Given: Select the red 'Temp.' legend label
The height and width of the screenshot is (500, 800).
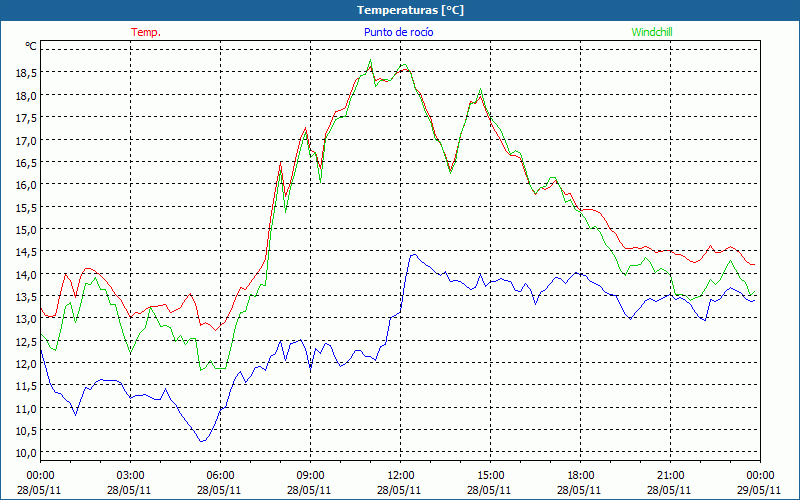Looking at the screenshot, I should (146, 32).
